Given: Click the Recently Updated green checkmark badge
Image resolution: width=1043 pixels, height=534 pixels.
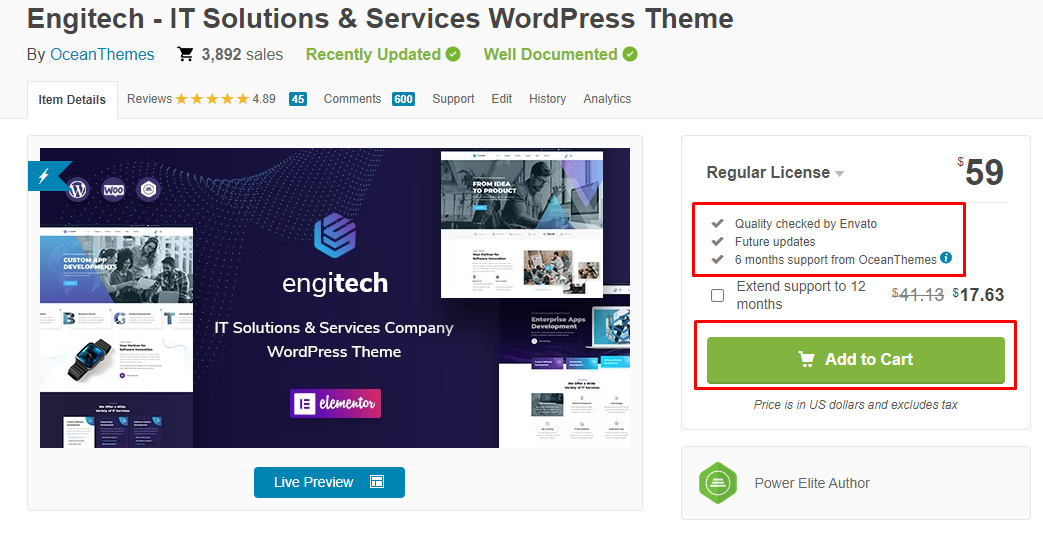Looking at the screenshot, I should tap(453, 54).
